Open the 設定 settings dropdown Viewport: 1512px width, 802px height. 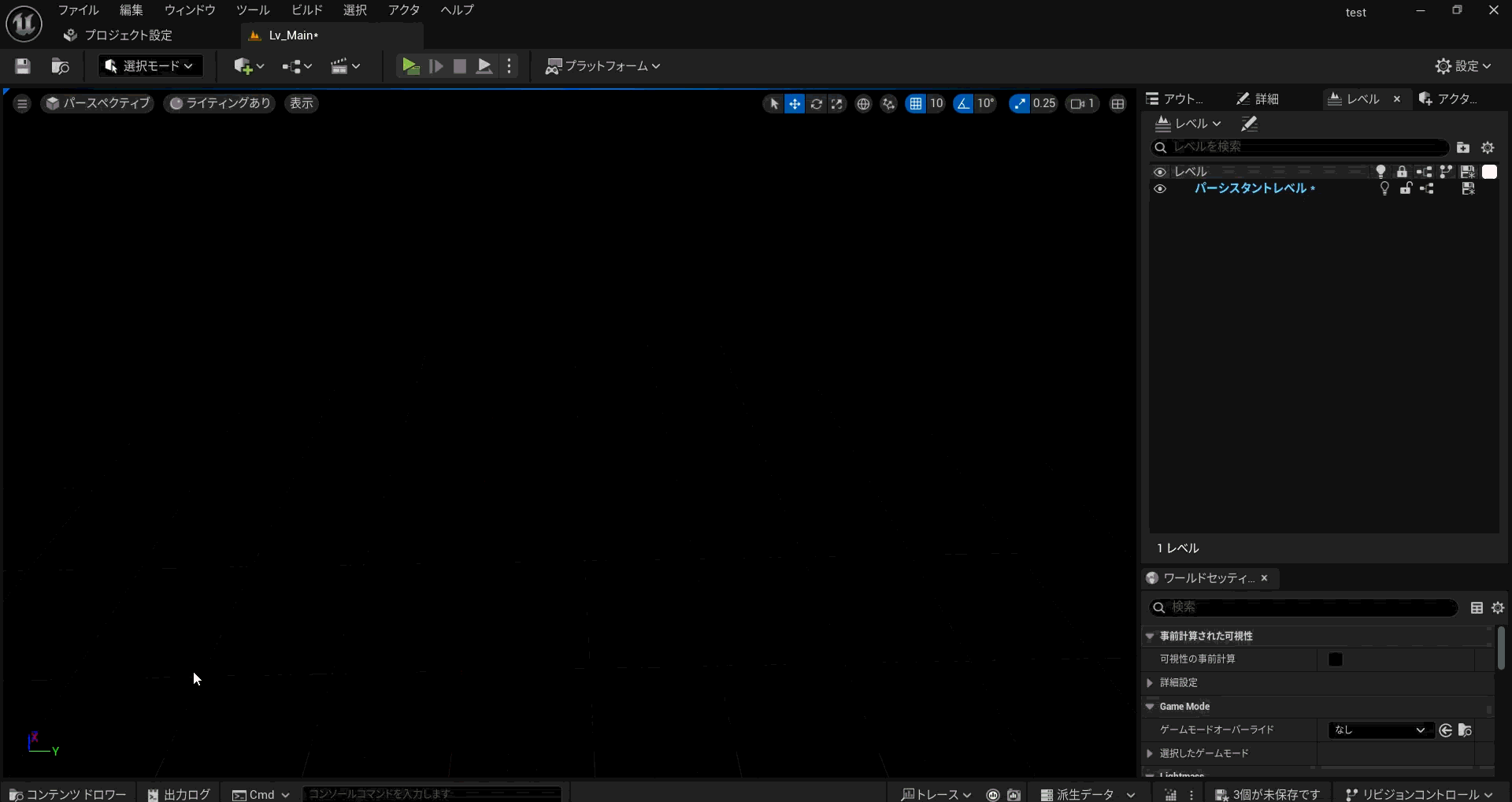coord(1463,66)
